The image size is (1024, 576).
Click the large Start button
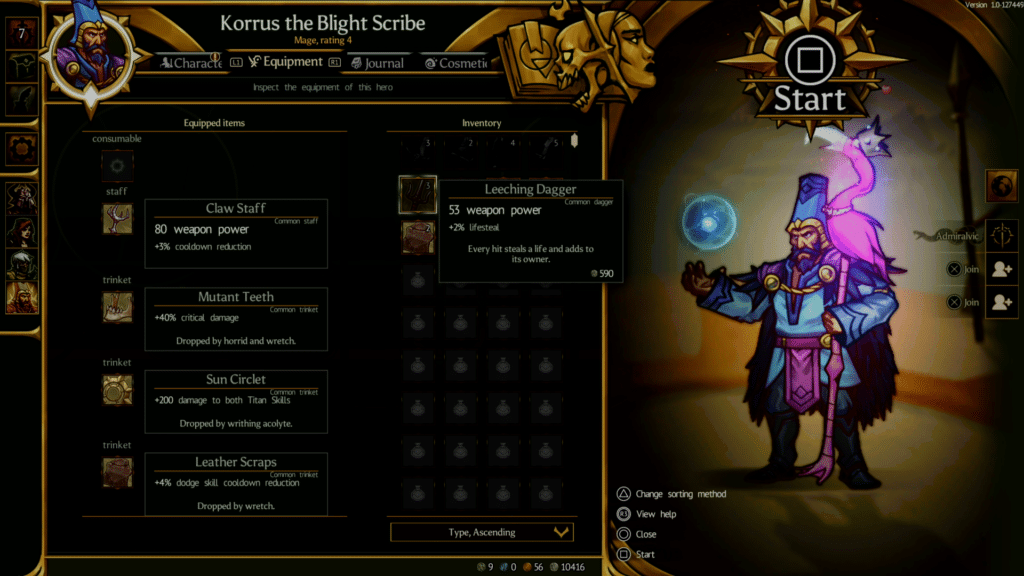point(810,74)
